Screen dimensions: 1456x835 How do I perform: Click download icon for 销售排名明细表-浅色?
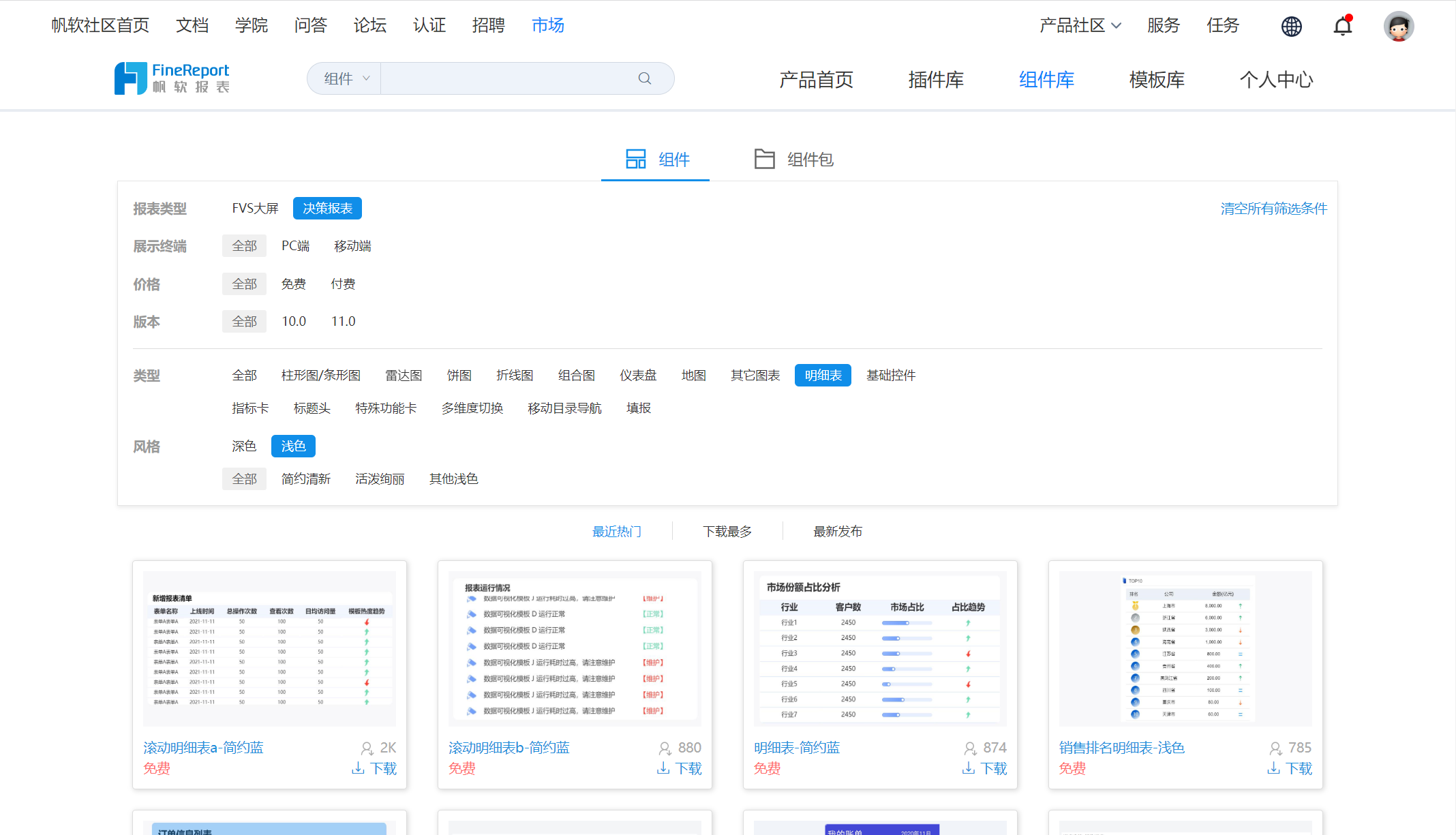[x=1273, y=768]
